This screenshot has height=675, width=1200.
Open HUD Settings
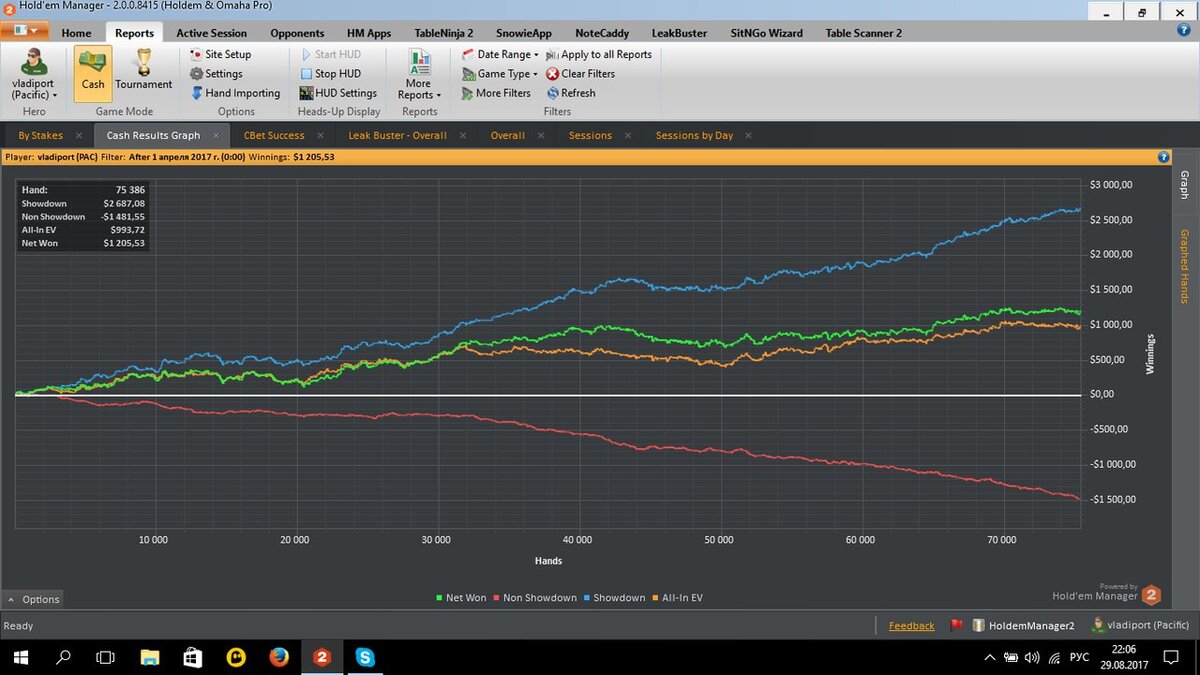338,93
